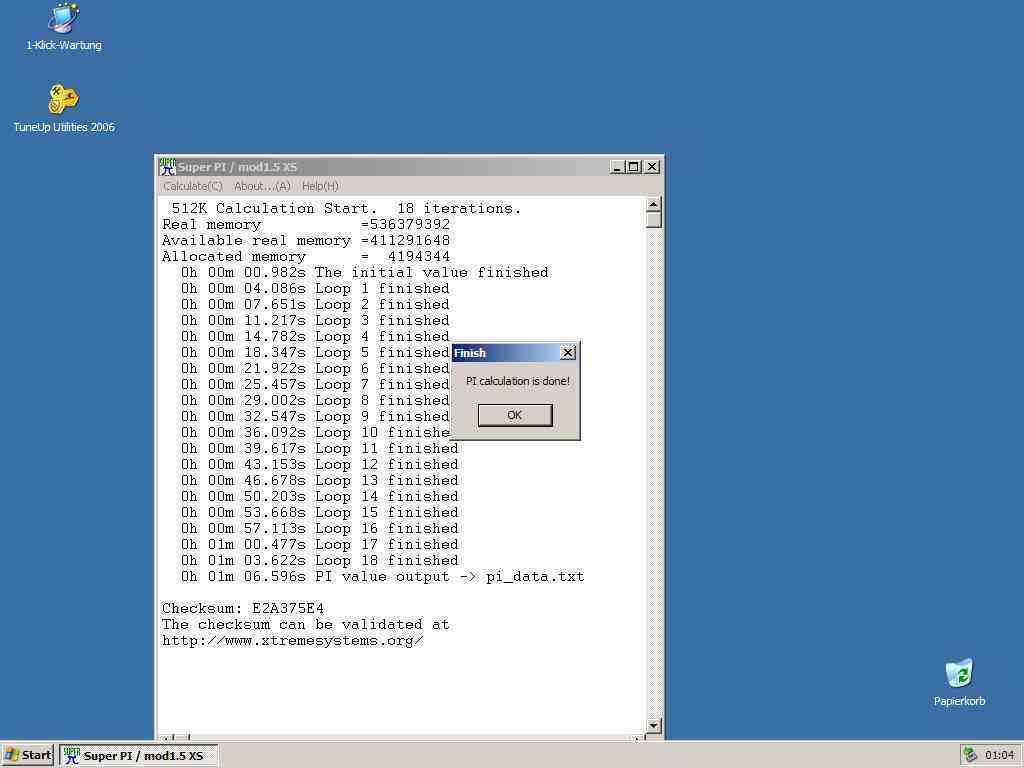
Task: Click the '512K Calculation Start' line
Action: pos(346,208)
